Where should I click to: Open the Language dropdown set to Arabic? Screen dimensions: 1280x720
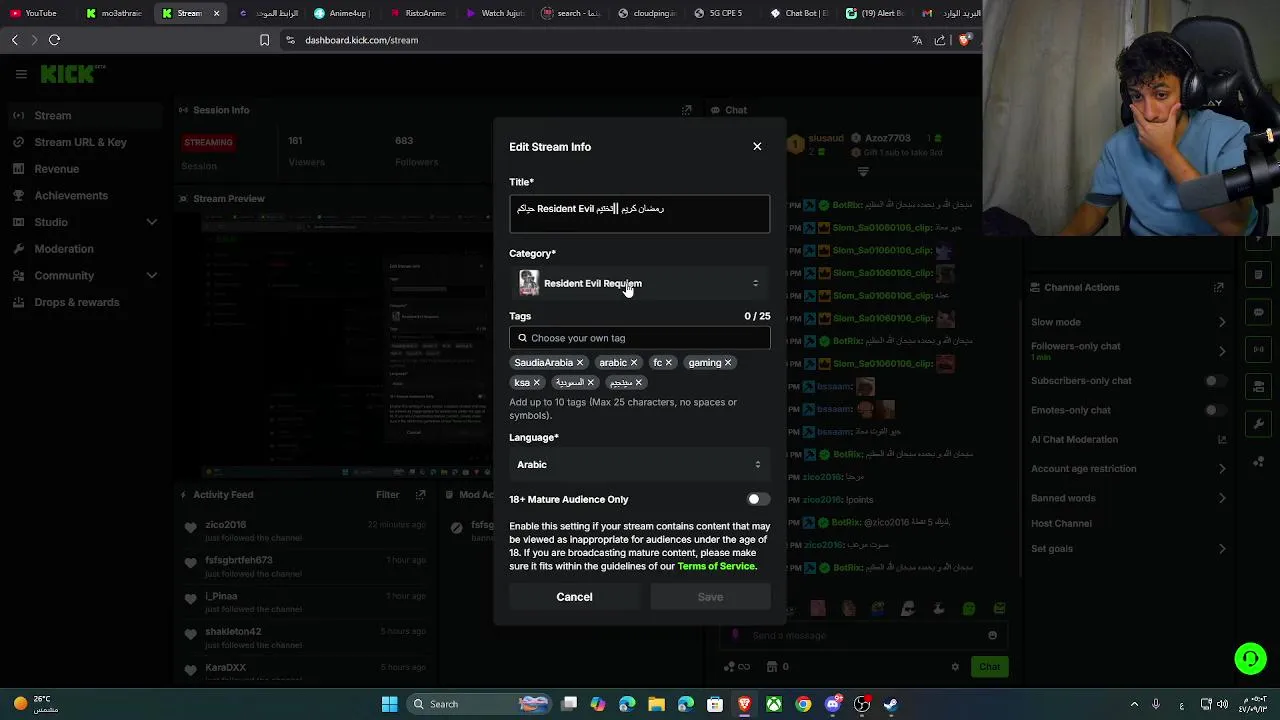[639, 464]
